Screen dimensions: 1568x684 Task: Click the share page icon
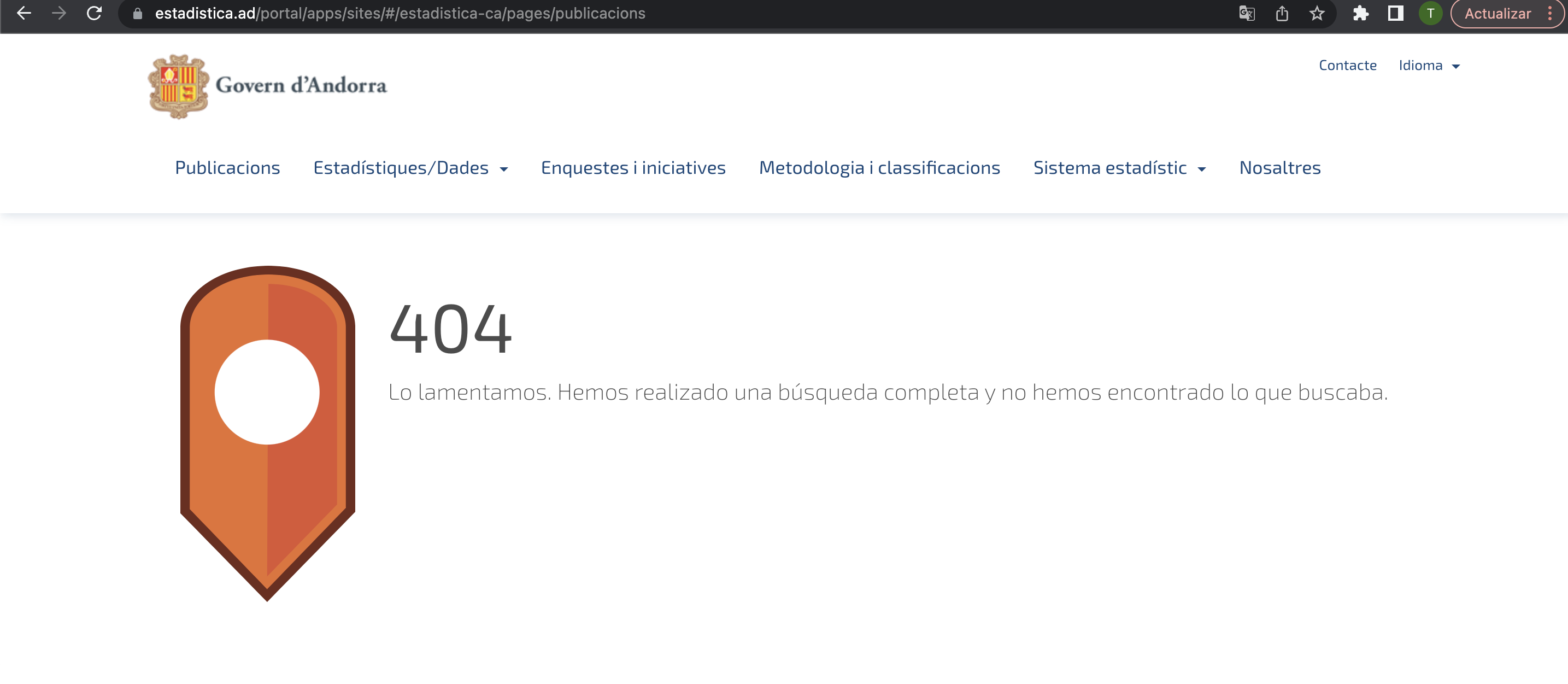pyautogui.click(x=1282, y=13)
